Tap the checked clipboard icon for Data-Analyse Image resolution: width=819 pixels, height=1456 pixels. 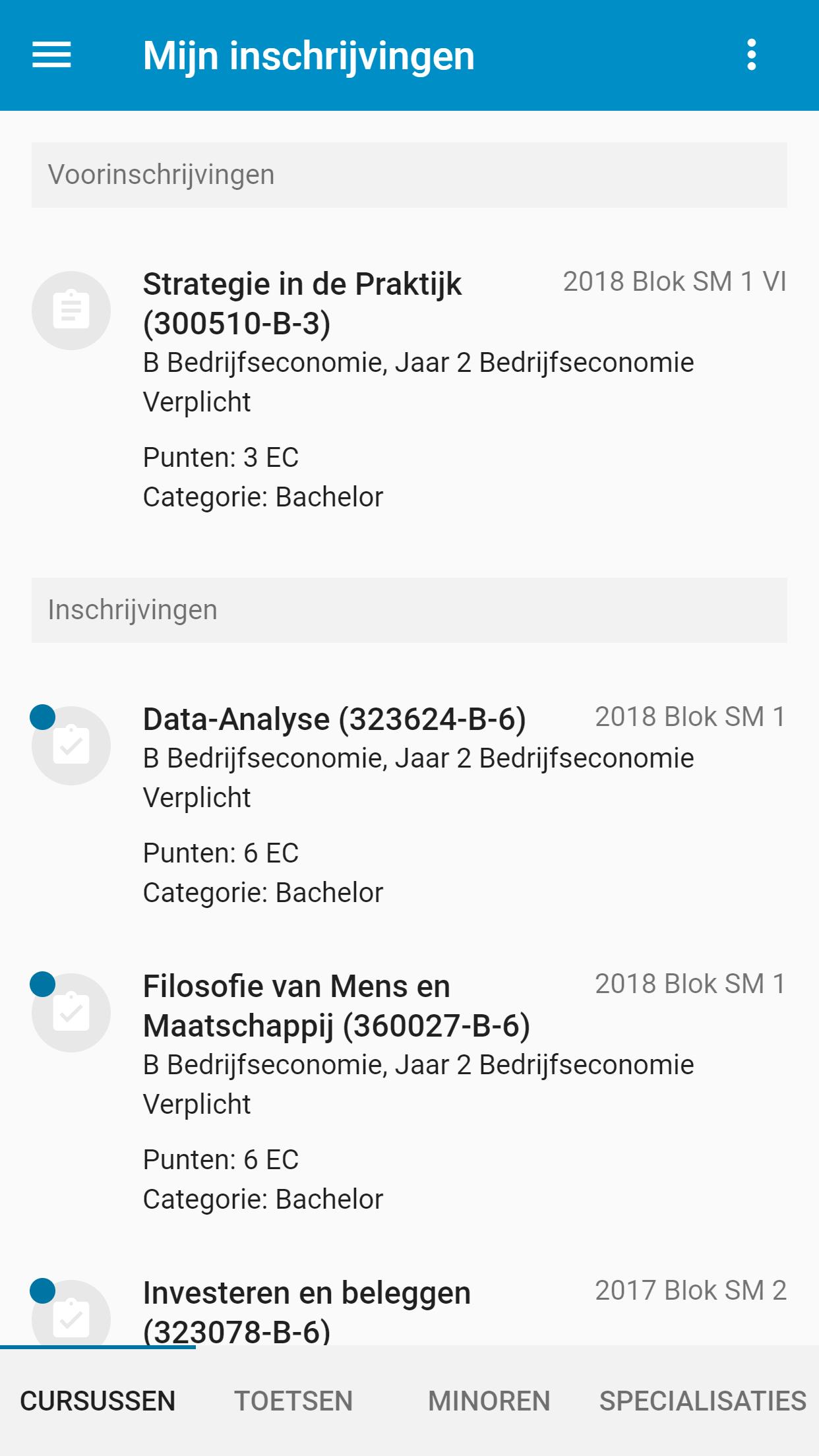71,745
